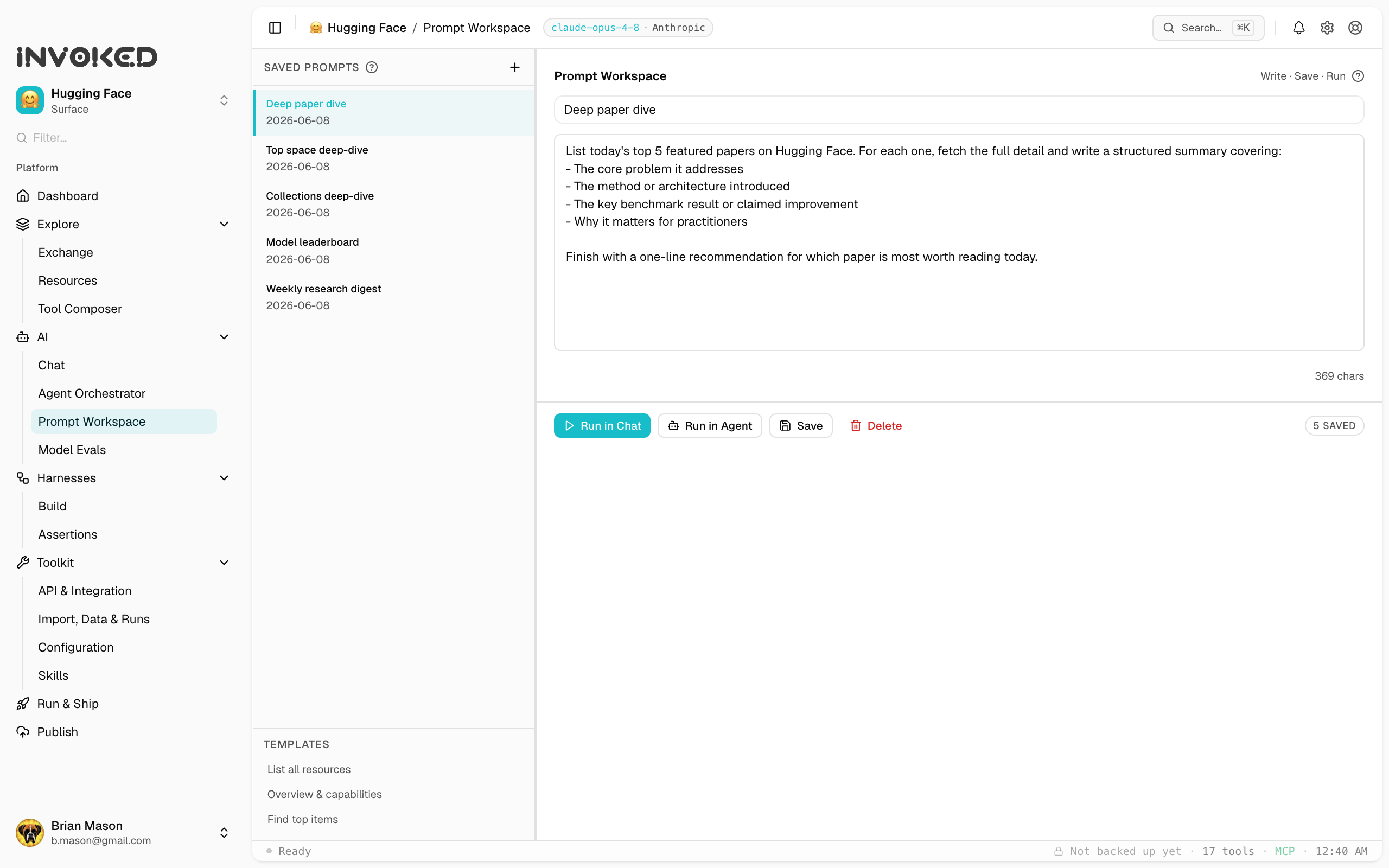Delete the current prompt
The height and width of the screenshot is (868, 1389).
(x=876, y=425)
